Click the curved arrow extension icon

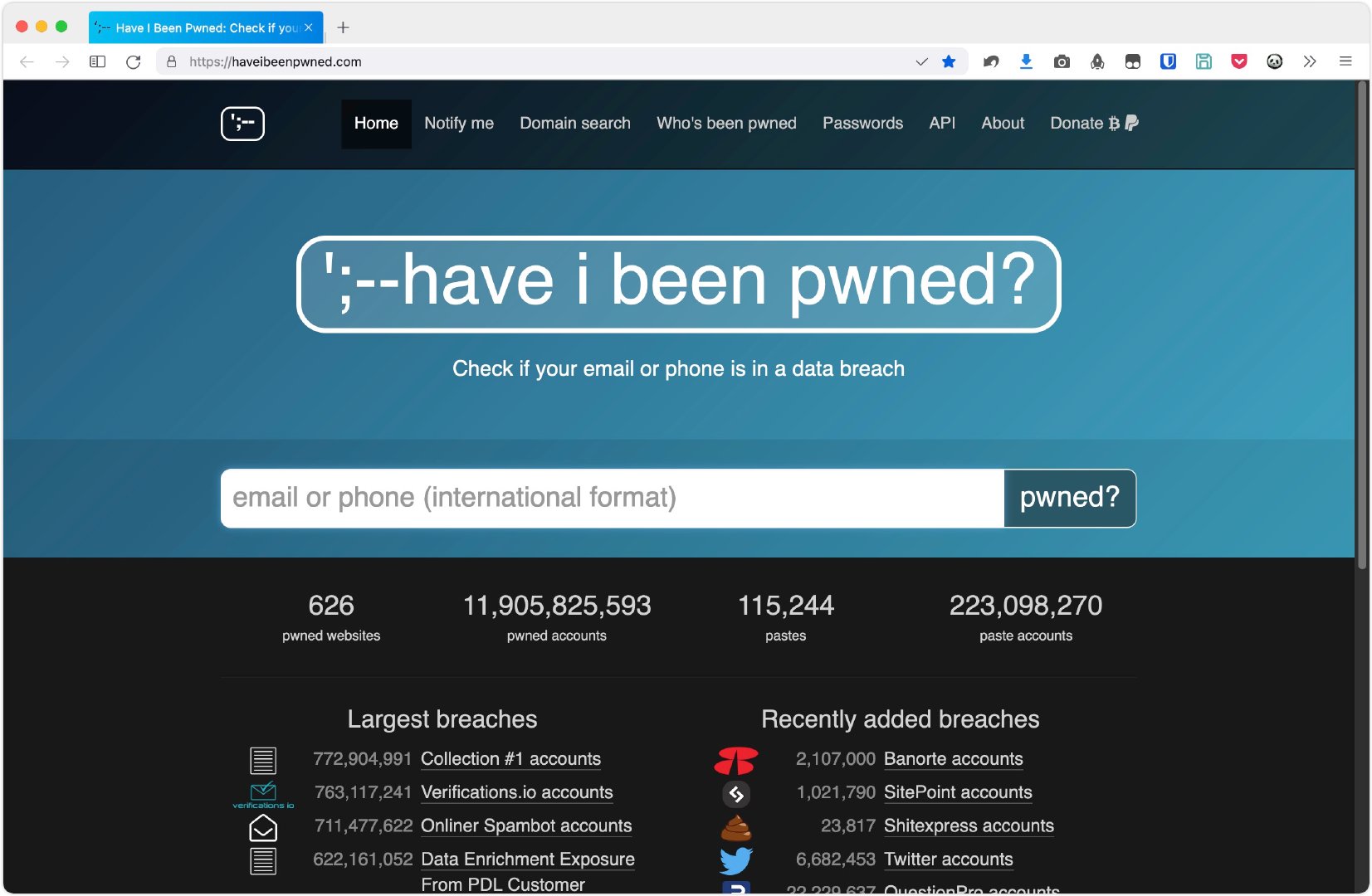click(x=991, y=61)
